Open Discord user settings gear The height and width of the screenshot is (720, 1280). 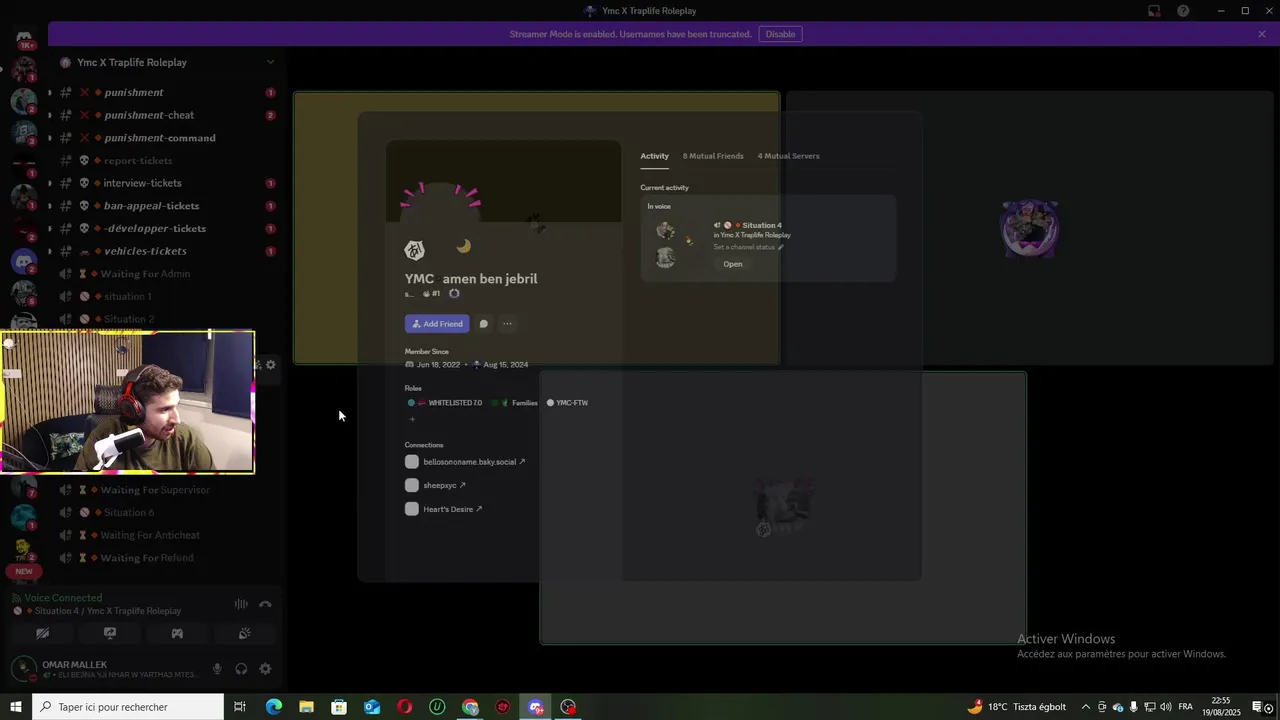click(265, 669)
